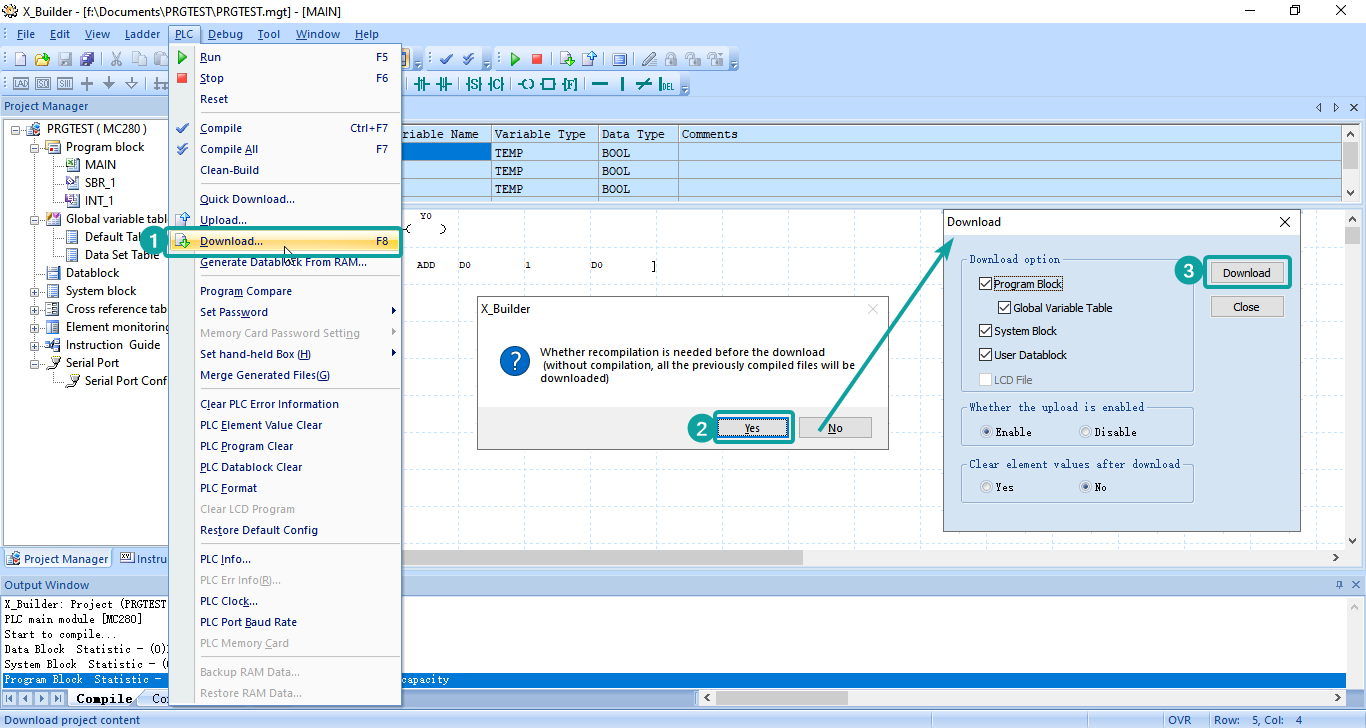Click Yes in the recompilation prompt

point(752,428)
